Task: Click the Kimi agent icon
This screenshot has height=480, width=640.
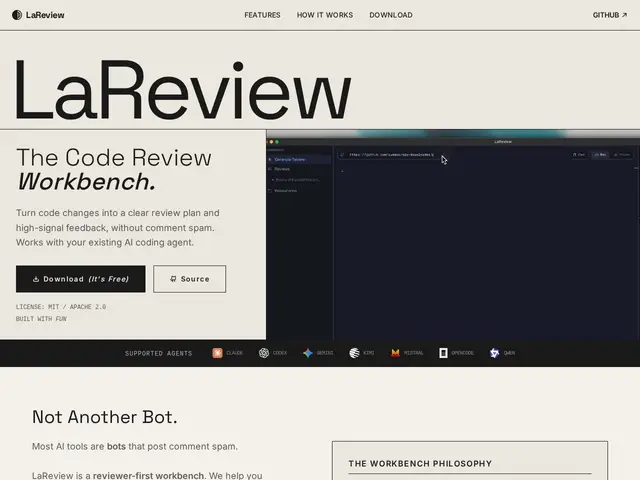Action: tap(354, 353)
